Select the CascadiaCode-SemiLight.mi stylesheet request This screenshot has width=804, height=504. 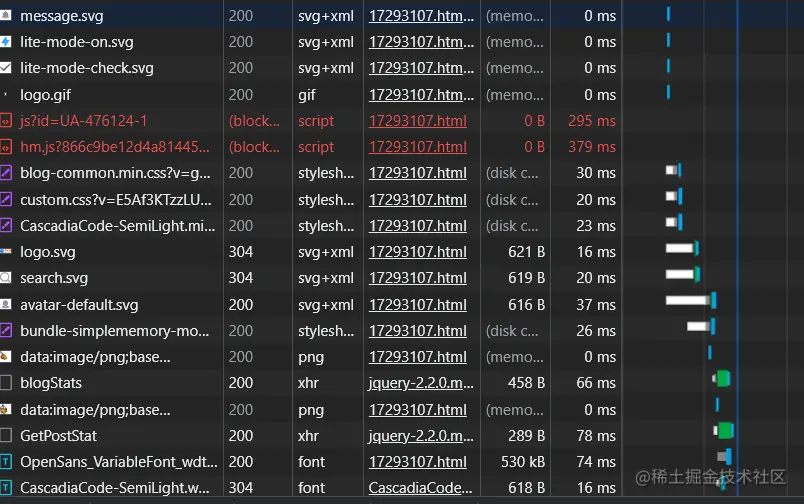click(117, 226)
